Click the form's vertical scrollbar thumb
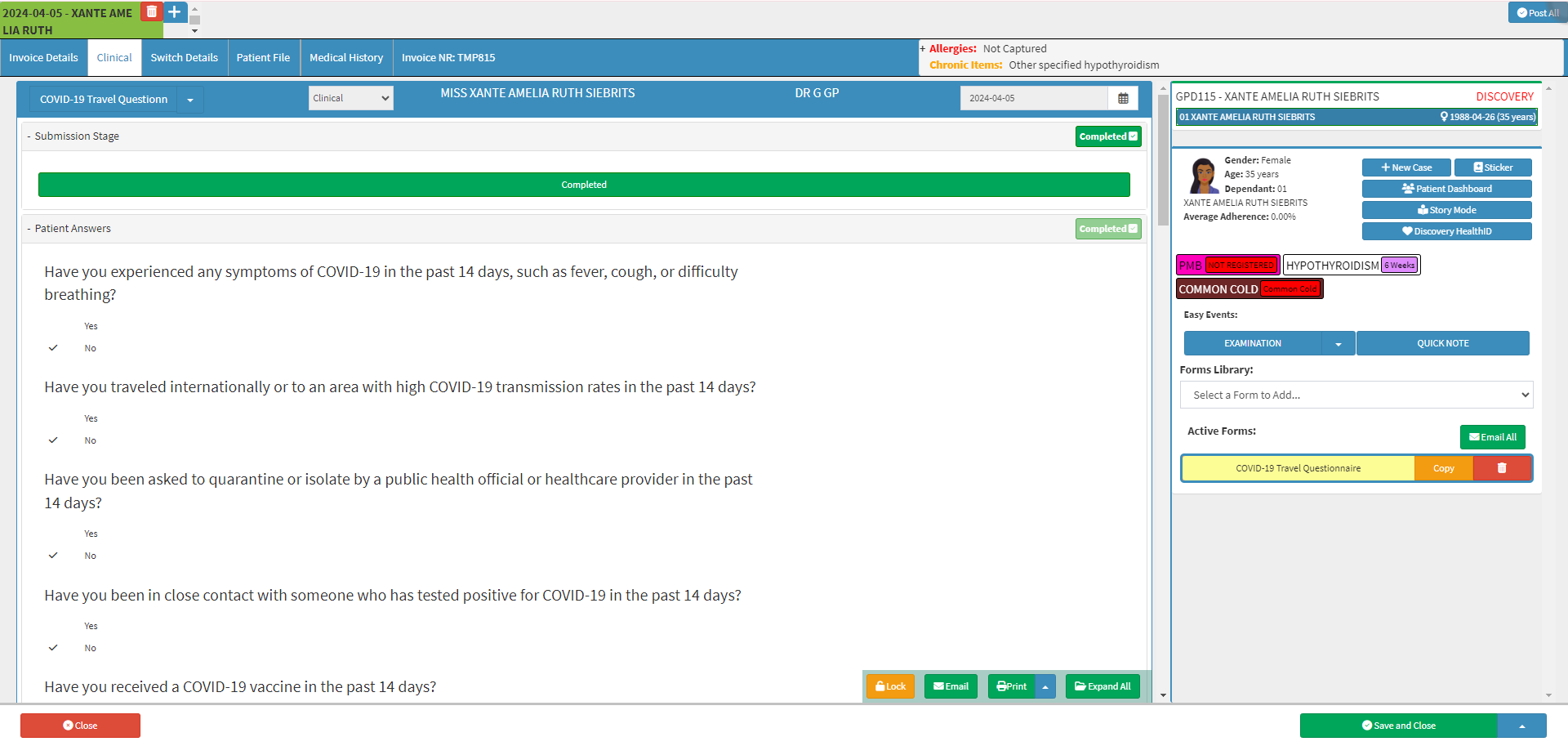Viewport: 1568px width, 746px height. click(x=1163, y=159)
